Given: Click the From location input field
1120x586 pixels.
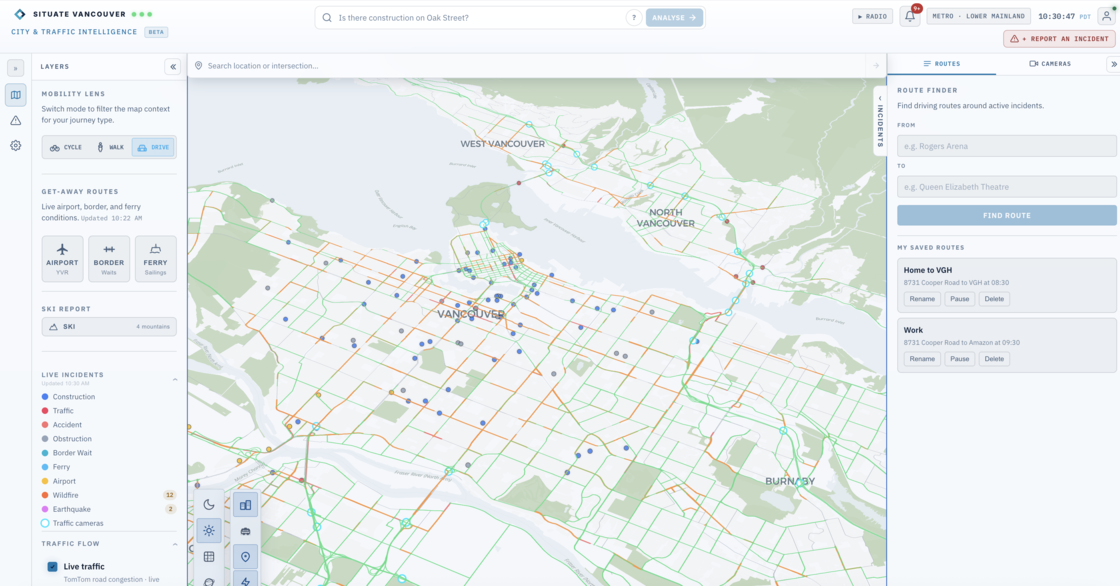Looking at the screenshot, I should (1006, 146).
